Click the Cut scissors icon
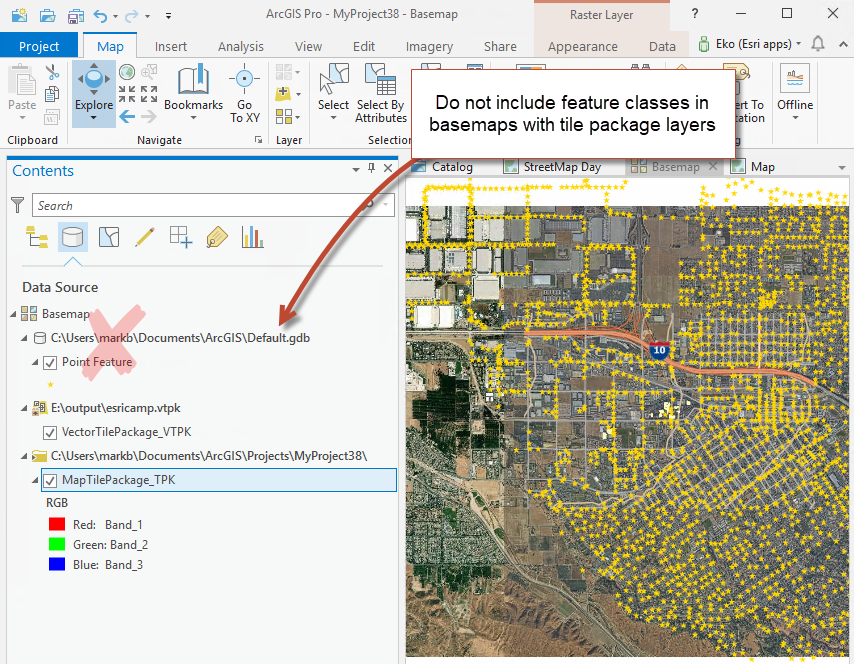 [52, 71]
